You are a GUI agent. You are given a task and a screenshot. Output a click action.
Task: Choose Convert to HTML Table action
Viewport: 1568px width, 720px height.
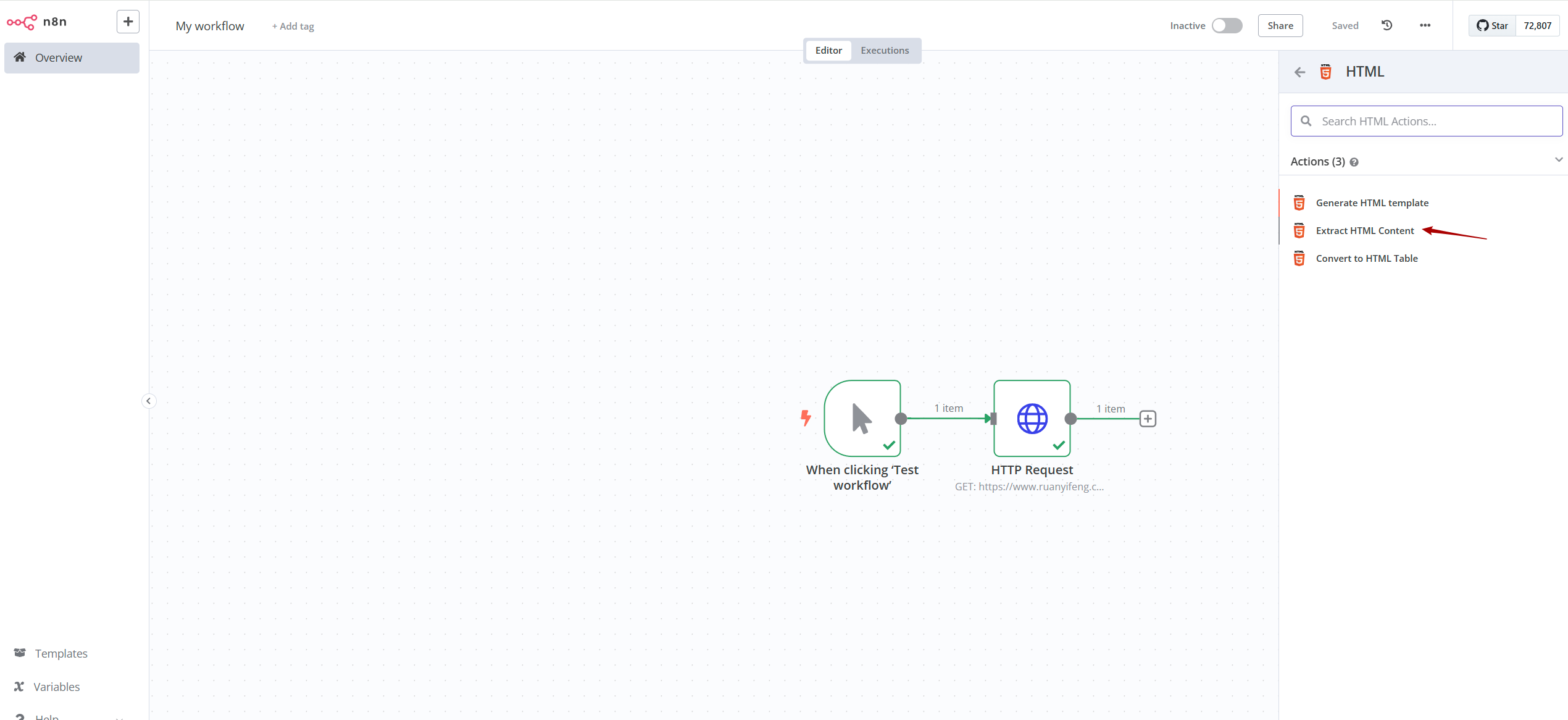point(1366,259)
